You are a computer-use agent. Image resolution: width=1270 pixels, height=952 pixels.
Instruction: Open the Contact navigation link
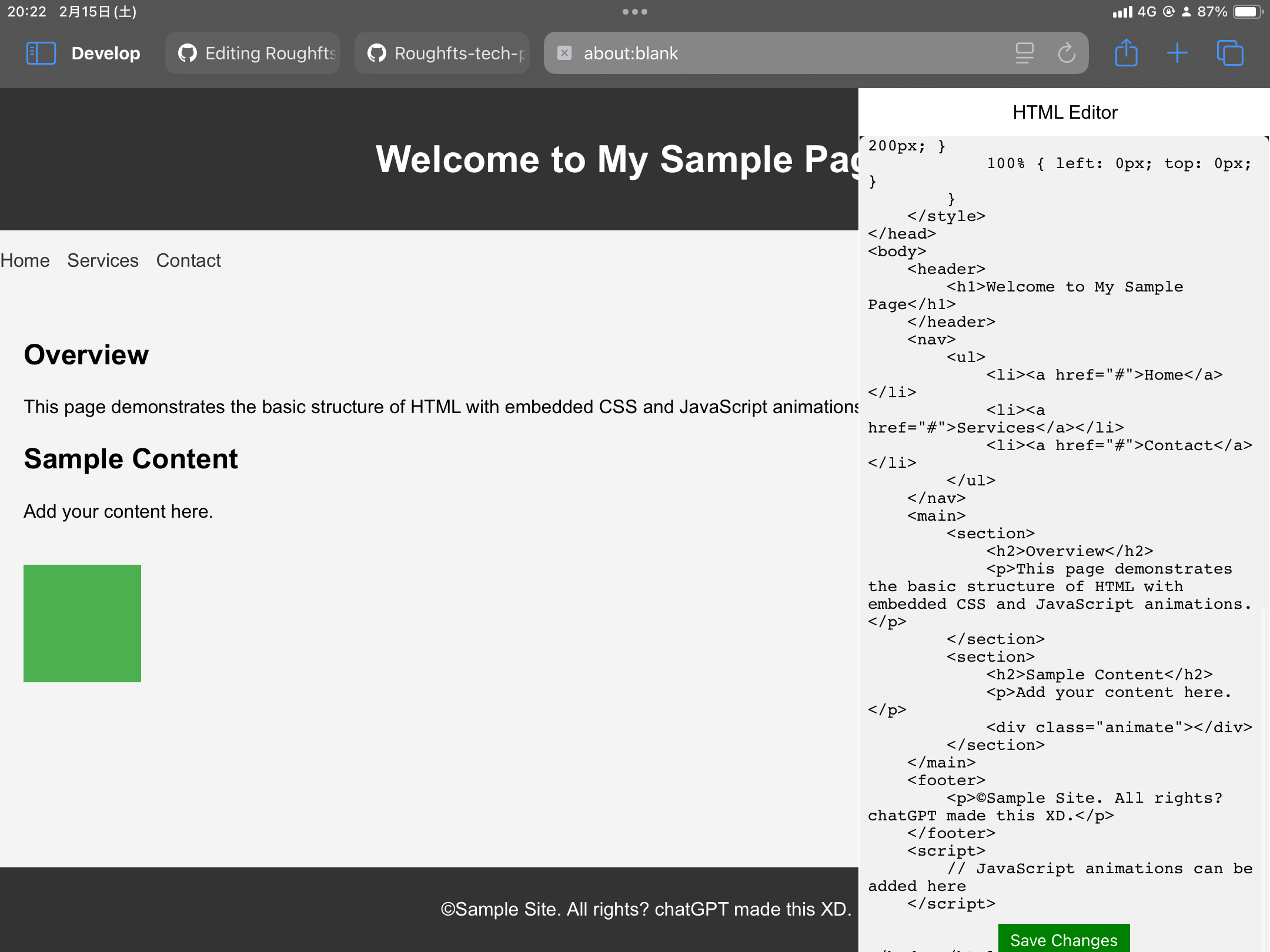pos(188,260)
